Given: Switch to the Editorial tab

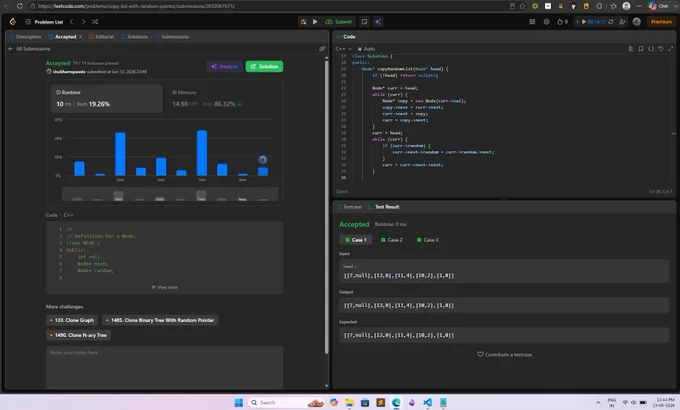Looking at the screenshot, I should [x=101, y=37].
